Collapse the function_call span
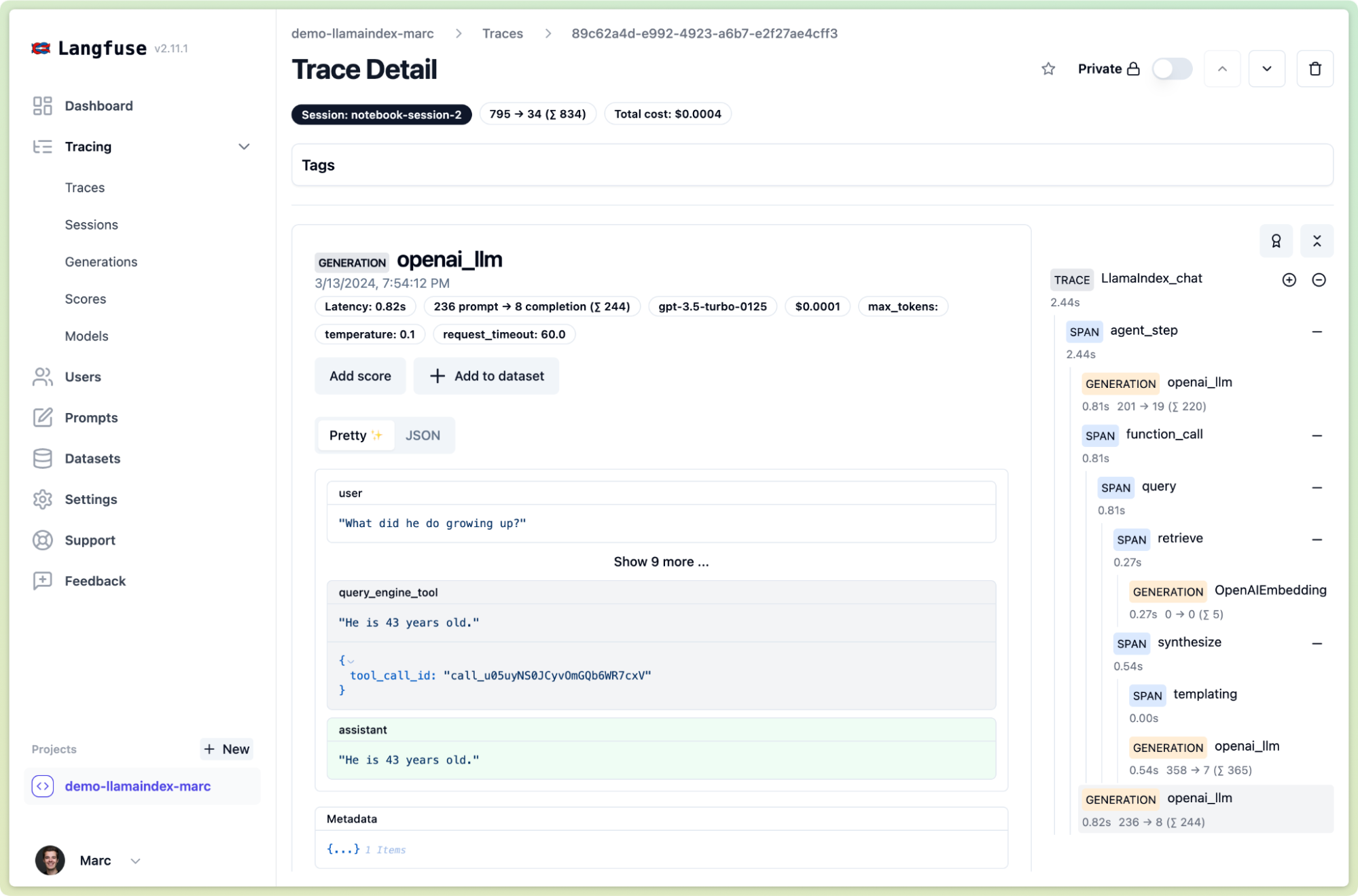 [x=1317, y=435]
